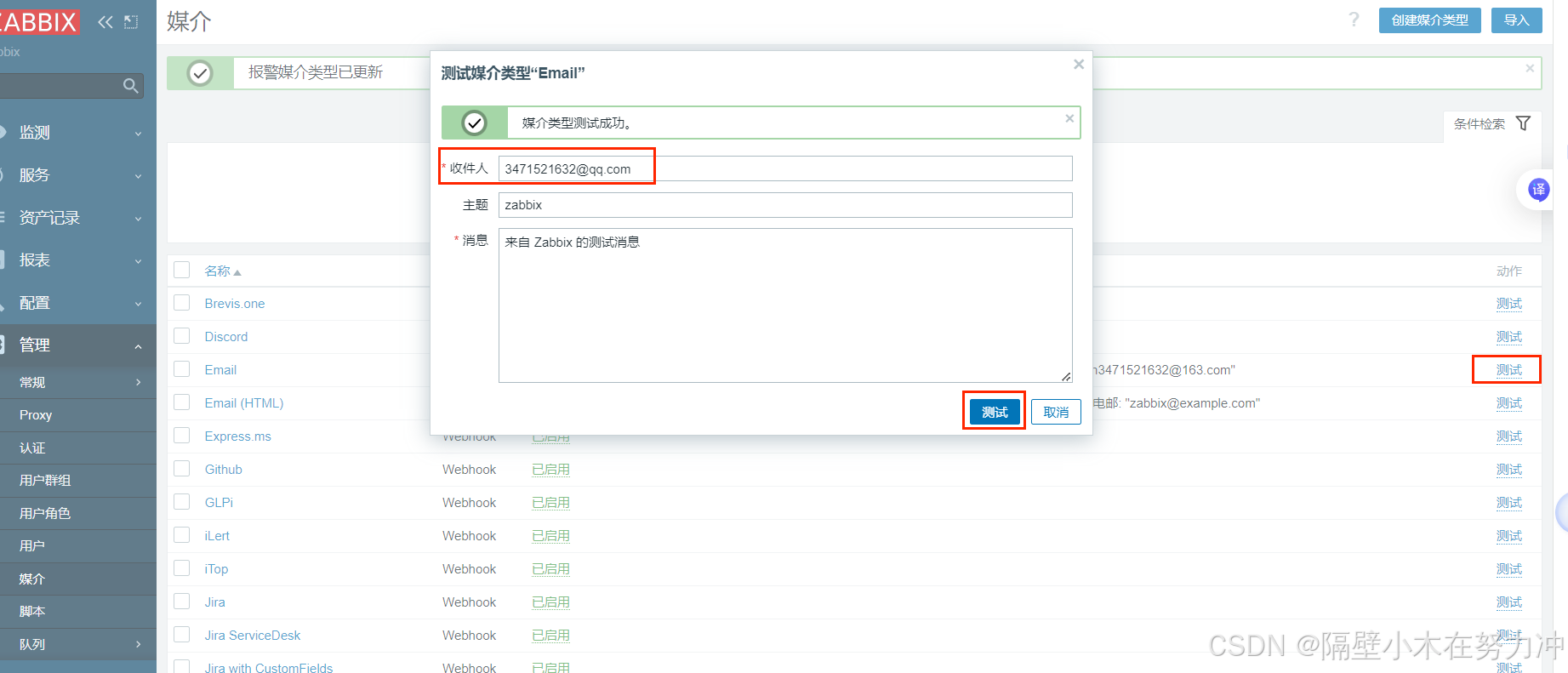Dismiss the test success message
The height and width of the screenshot is (673, 1568).
coord(1069,119)
